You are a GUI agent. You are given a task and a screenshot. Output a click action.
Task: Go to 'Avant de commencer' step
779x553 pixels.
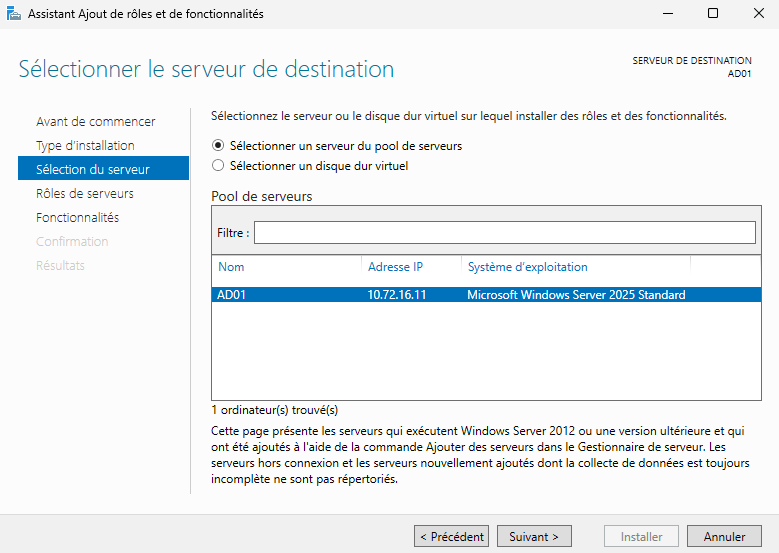click(96, 122)
